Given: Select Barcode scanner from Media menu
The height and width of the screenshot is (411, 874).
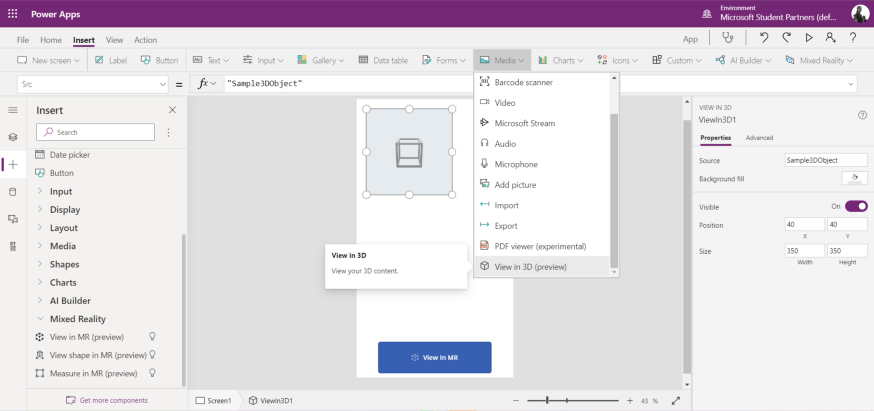Looking at the screenshot, I should (x=542, y=82).
